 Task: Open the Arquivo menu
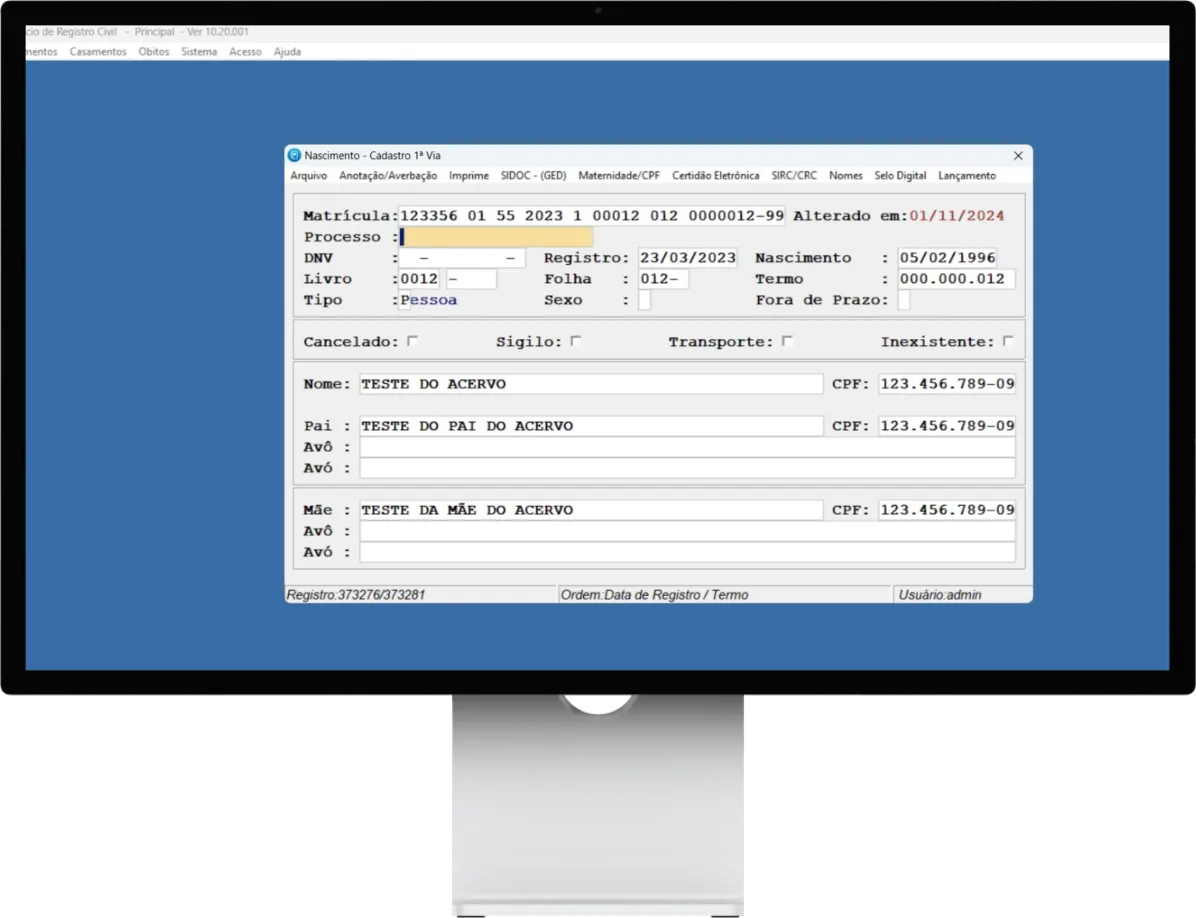pyautogui.click(x=309, y=175)
